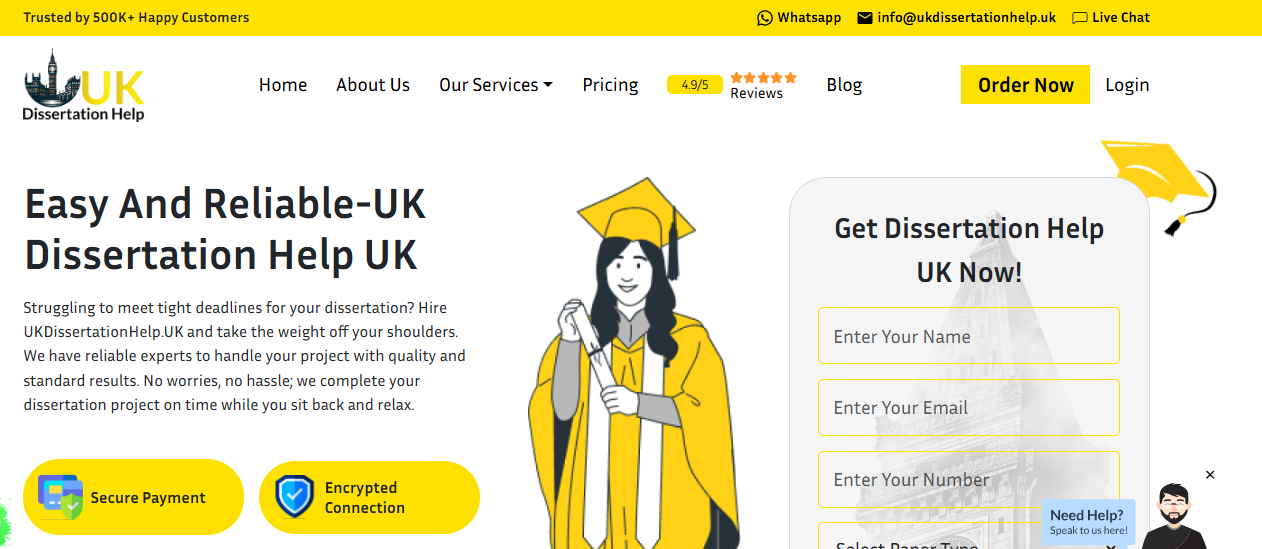Viewport: 1262px width, 549px height.
Task: Open the About Us page
Action: pos(373,85)
